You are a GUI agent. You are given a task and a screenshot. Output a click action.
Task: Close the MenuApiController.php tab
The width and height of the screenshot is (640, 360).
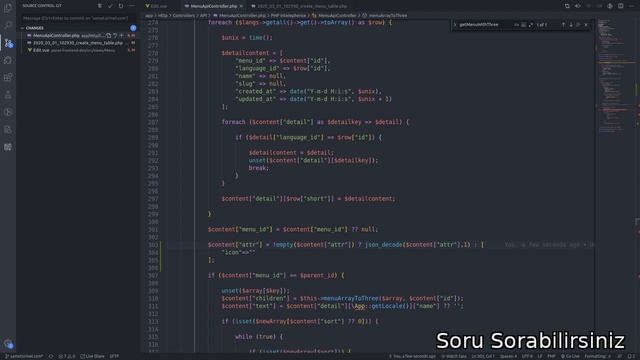241,6
